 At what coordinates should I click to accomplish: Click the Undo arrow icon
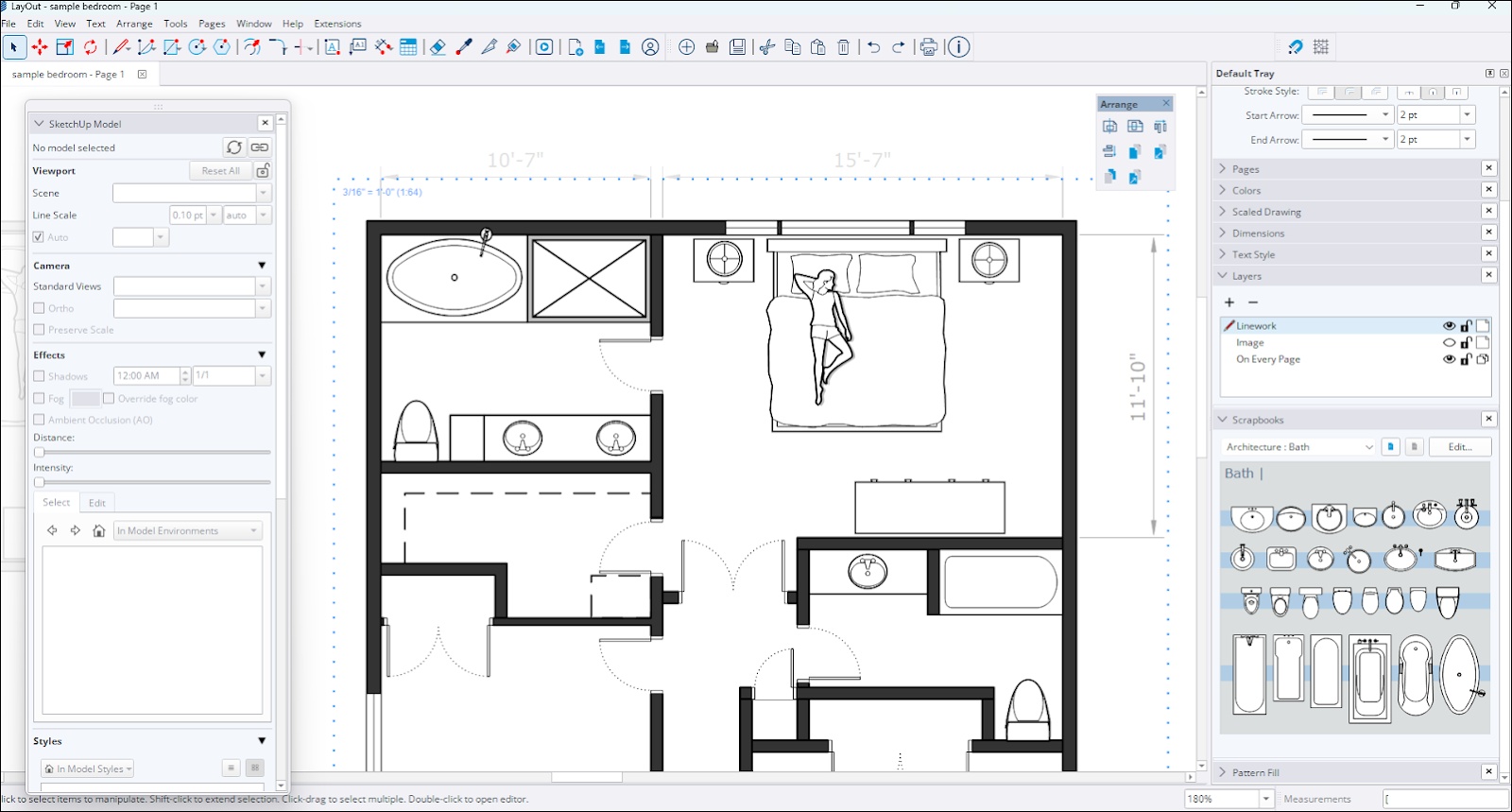coord(873,47)
